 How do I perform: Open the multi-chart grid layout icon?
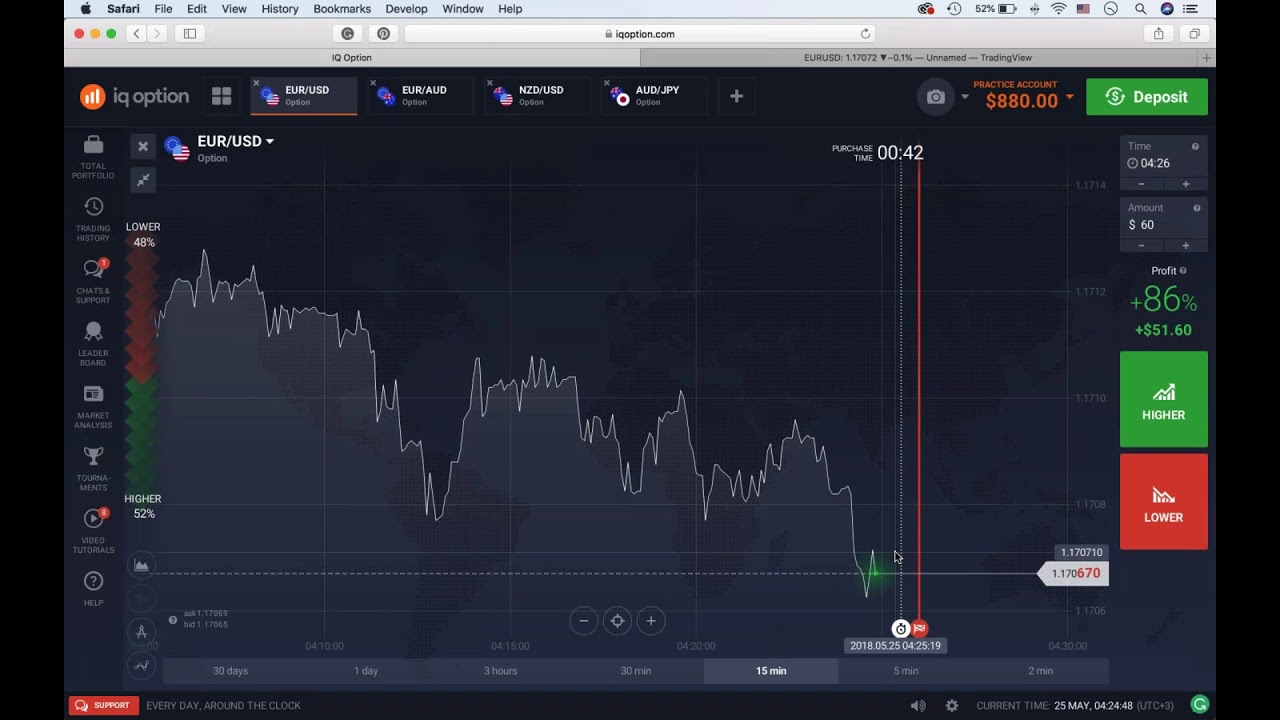point(221,96)
